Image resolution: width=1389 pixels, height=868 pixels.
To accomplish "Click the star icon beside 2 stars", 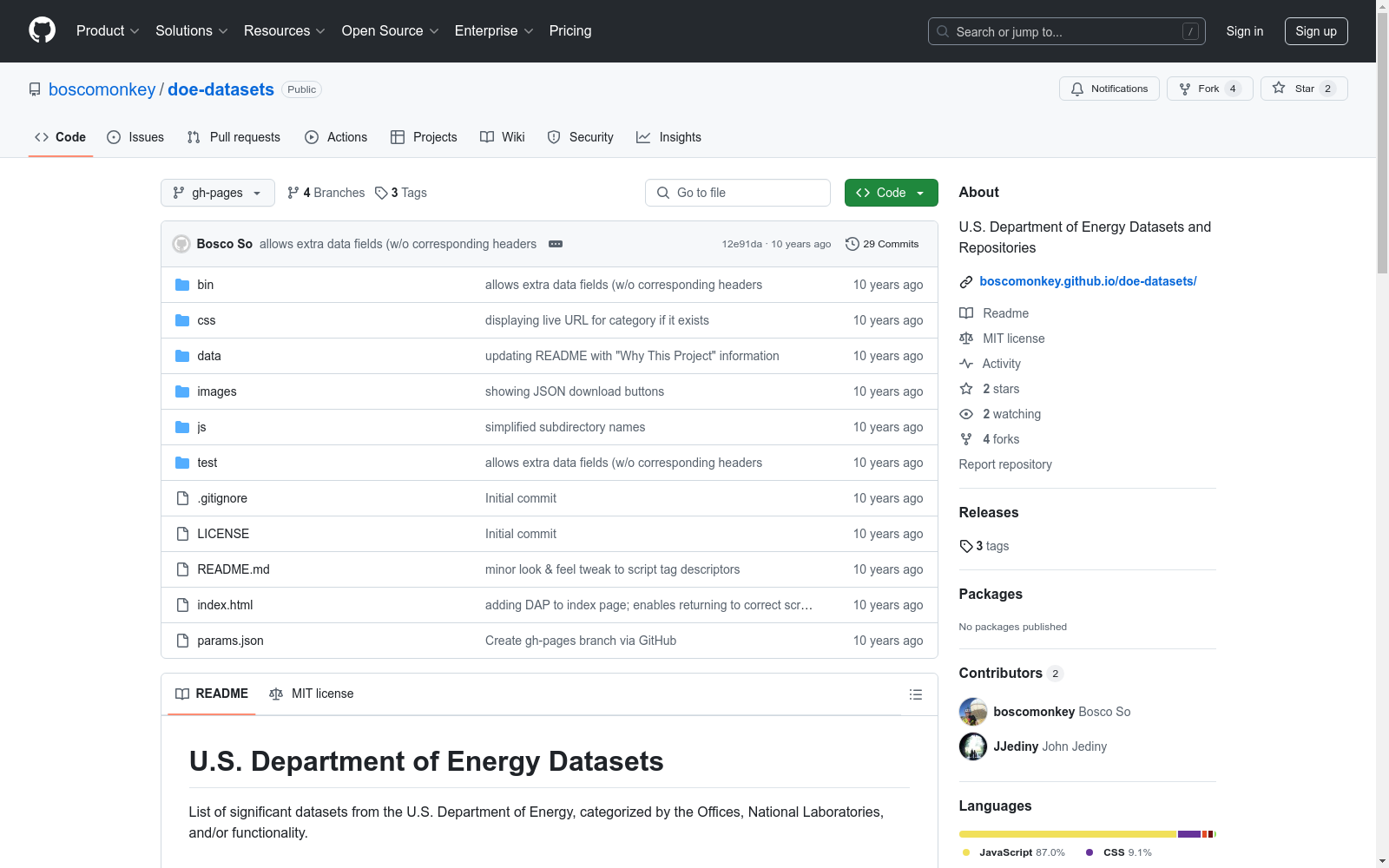I will (x=966, y=389).
